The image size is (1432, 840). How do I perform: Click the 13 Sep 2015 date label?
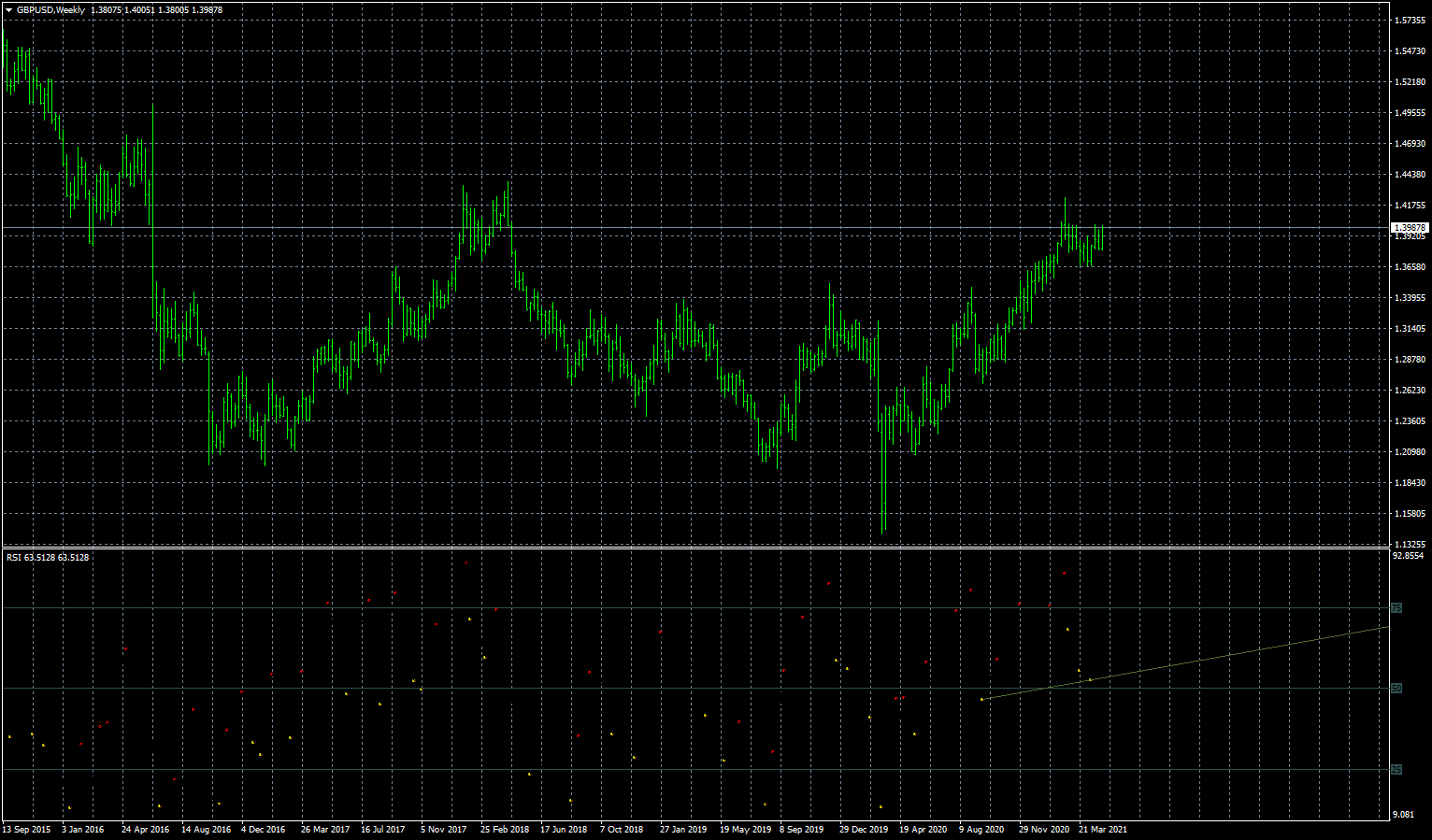(26, 829)
